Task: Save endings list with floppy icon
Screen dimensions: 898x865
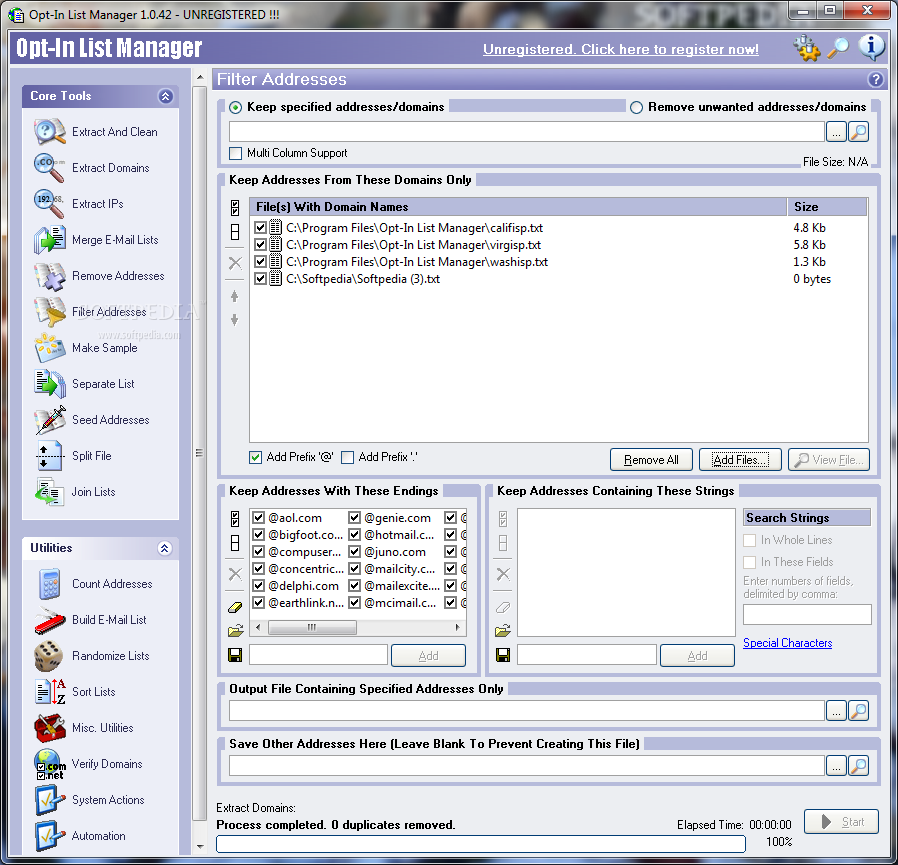Action: tap(235, 655)
